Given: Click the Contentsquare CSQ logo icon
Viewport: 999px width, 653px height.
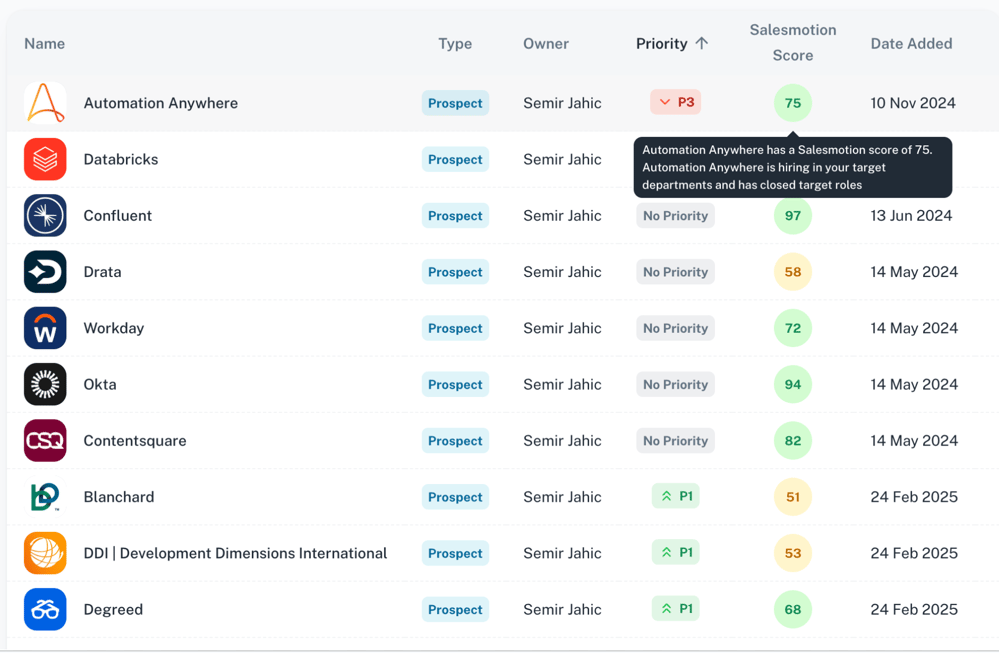Looking at the screenshot, I should point(45,440).
